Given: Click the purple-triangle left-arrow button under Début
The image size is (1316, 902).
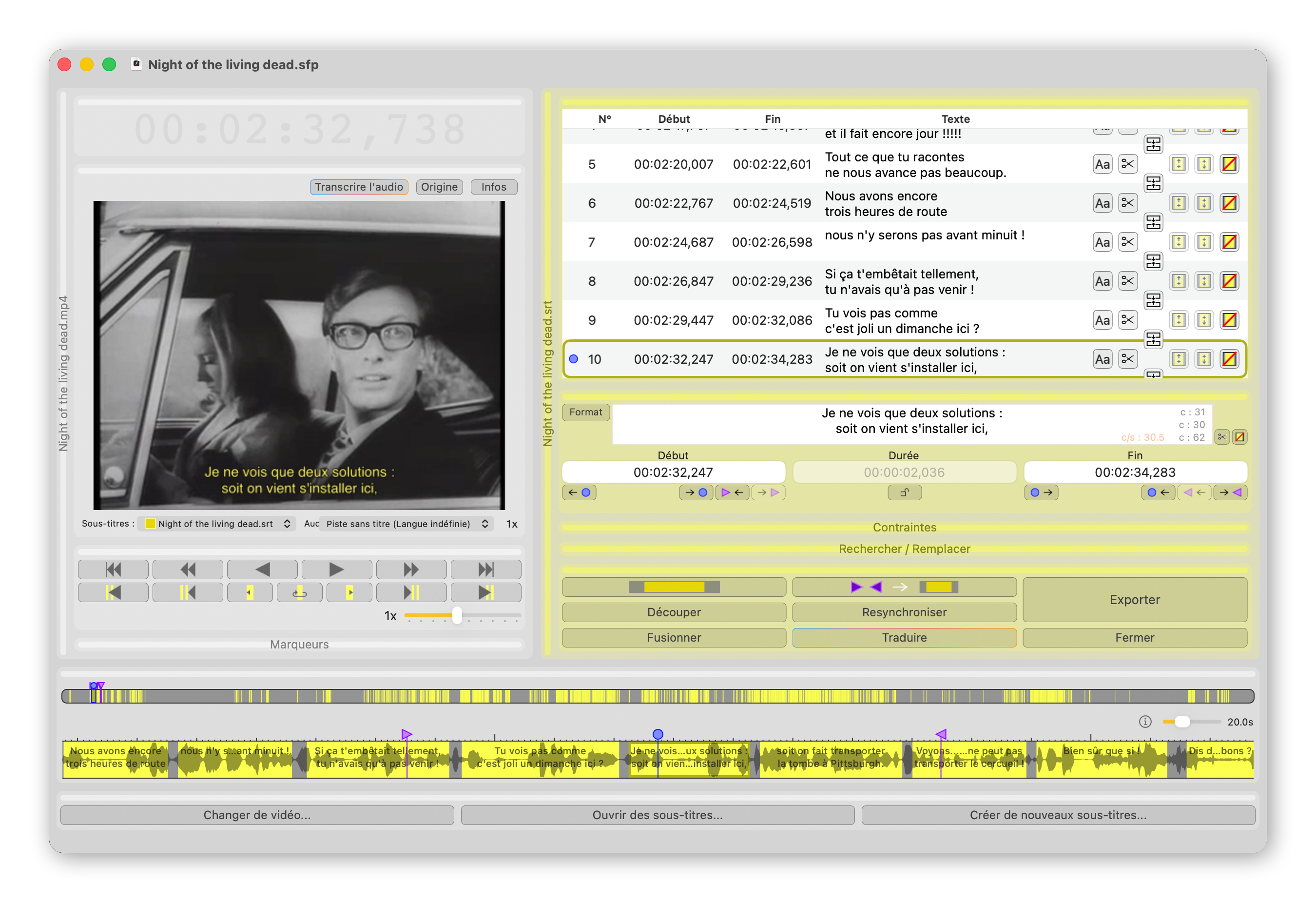Looking at the screenshot, I should [732, 492].
